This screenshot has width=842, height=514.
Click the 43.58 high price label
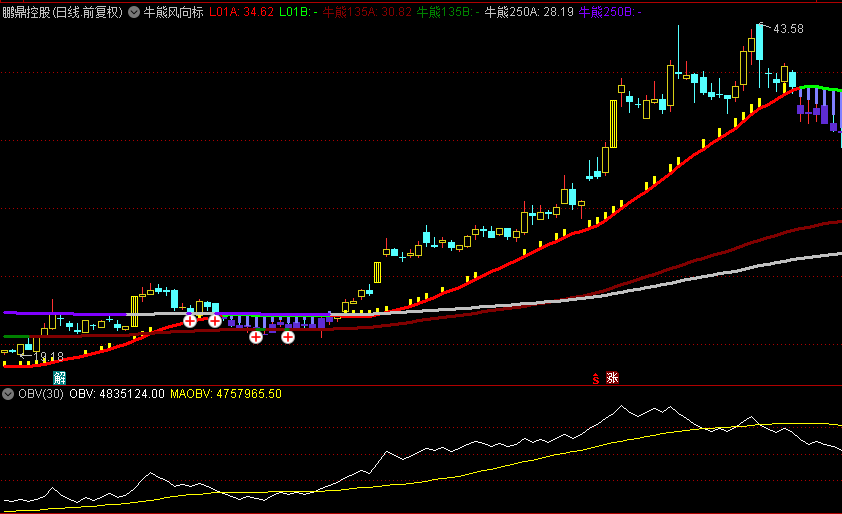pos(788,29)
